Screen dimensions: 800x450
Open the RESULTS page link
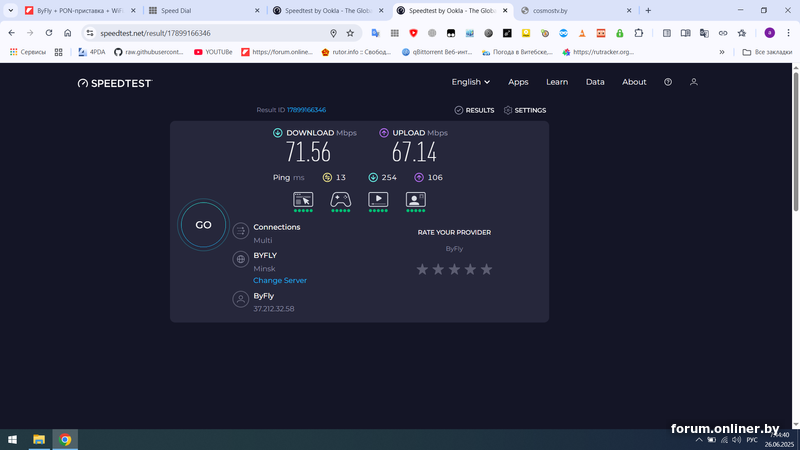[474, 110]
